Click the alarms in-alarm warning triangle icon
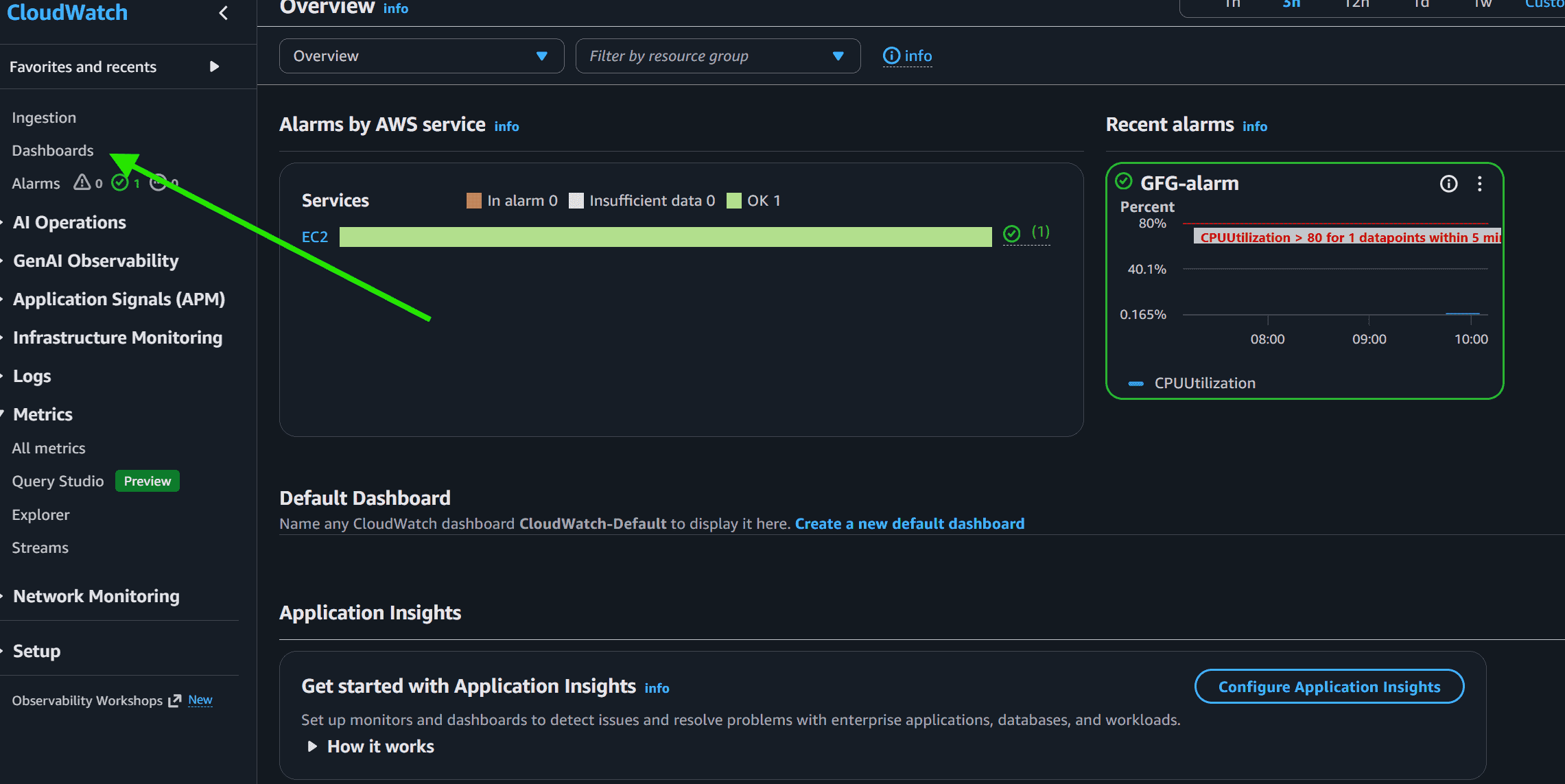1565x784 pixels. pyautogui.click(x=82, y=182)
